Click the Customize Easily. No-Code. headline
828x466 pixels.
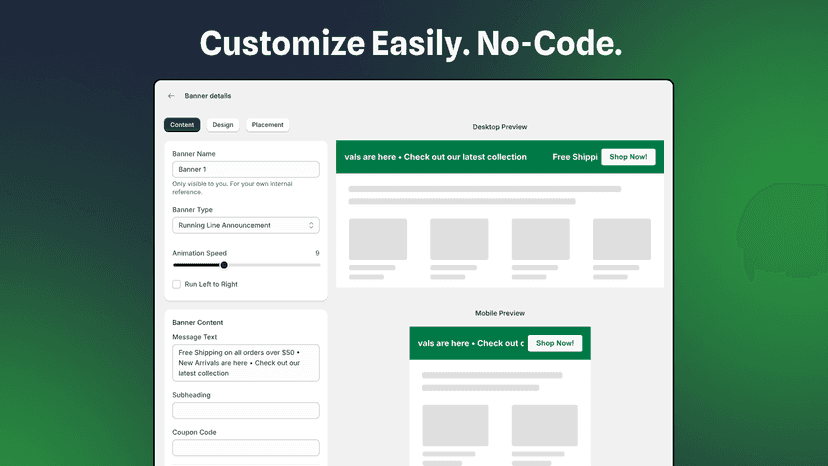pyautogui.click(x=411, y=43)
